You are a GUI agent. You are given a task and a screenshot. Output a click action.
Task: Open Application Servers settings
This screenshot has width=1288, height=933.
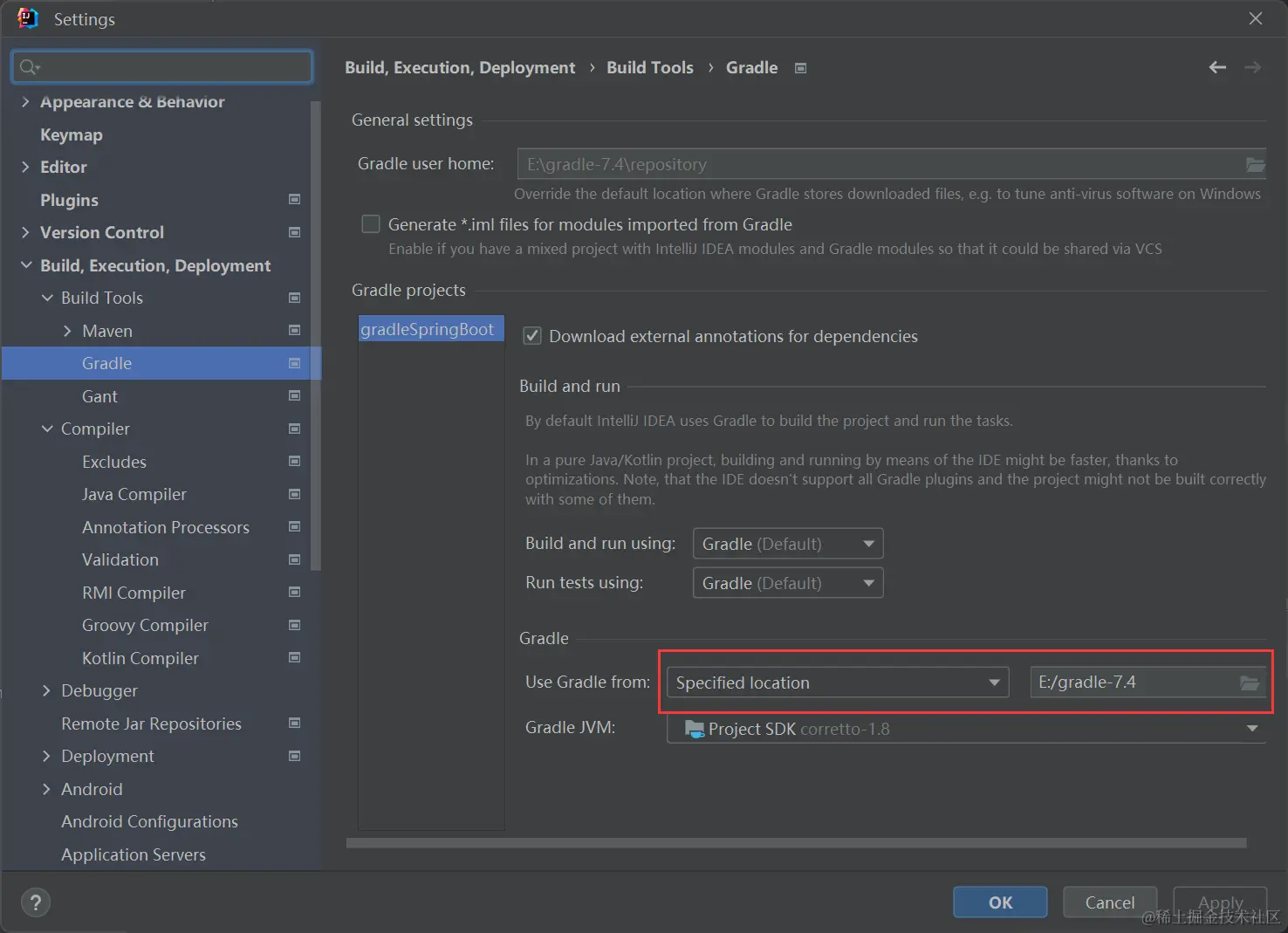(134, 854)
